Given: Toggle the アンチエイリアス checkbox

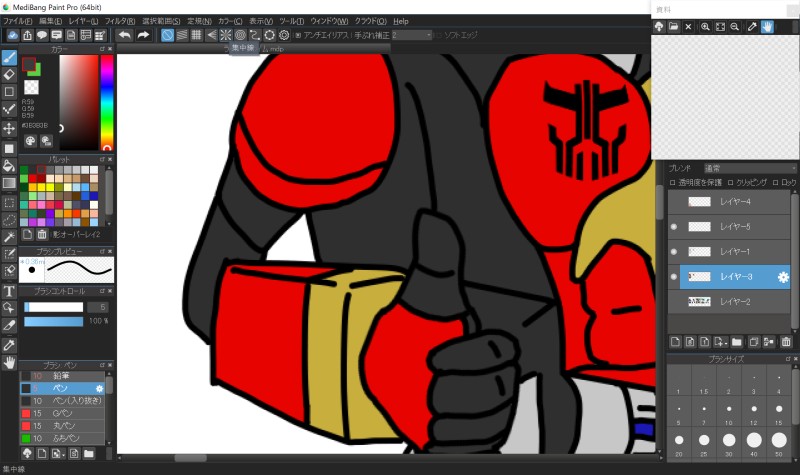Looking at the screenshot, I should (x=298, y=35).
